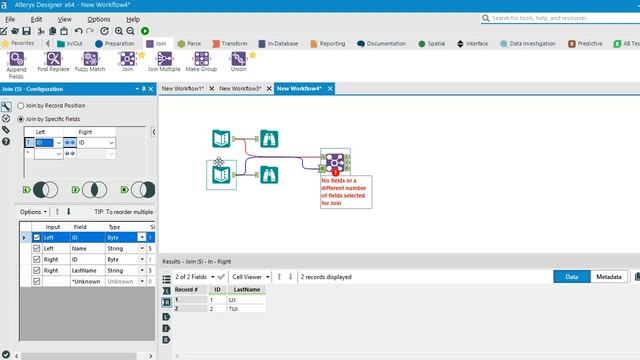Screen dimensions: 640x360
Task: Open the View menu
Action: click(64, 19)
